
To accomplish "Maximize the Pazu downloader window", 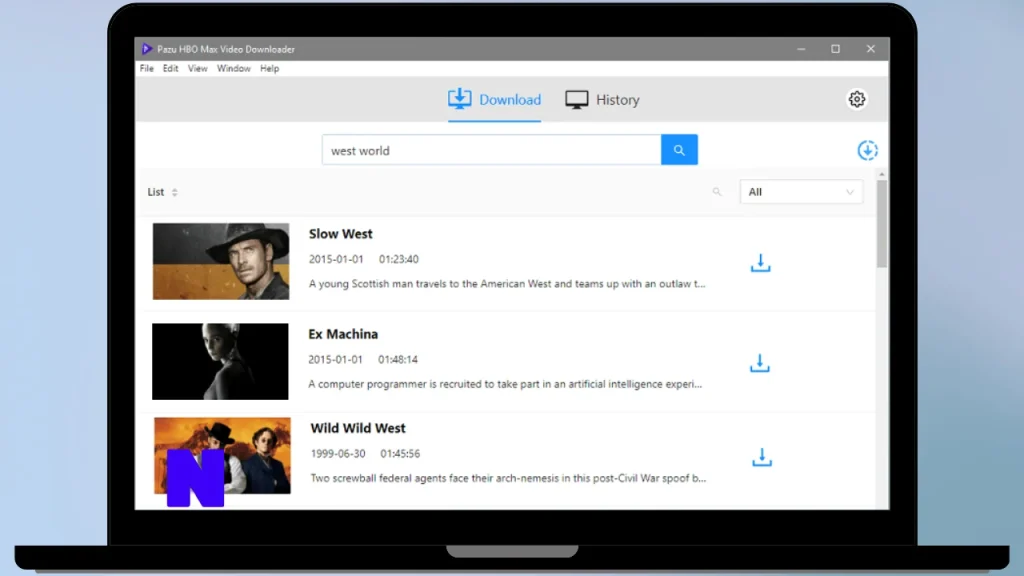I will tap(835, 49).
